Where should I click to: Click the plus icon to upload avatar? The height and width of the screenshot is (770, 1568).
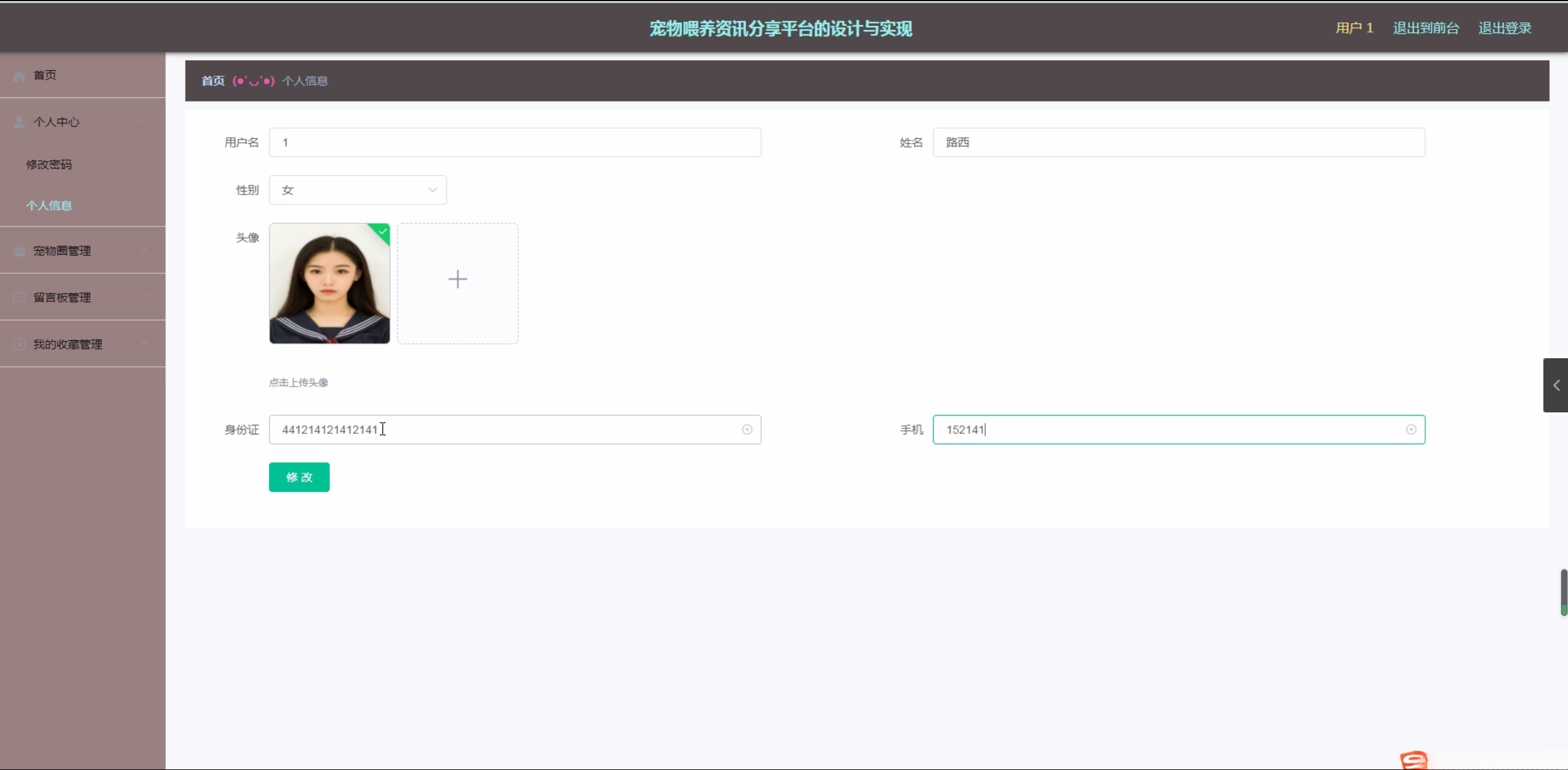coord(457,279)
